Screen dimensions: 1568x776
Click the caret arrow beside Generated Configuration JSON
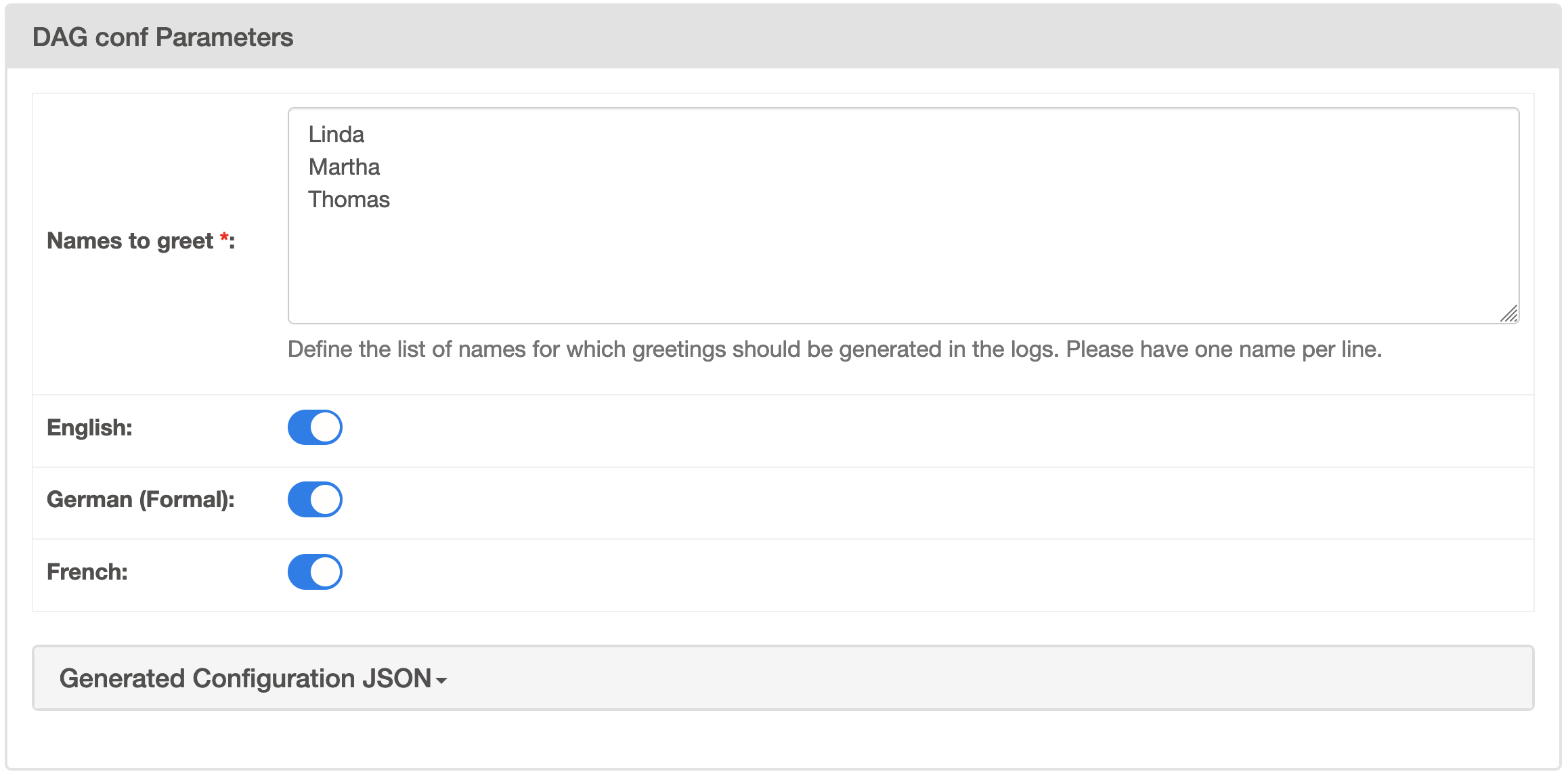point(442,681)
